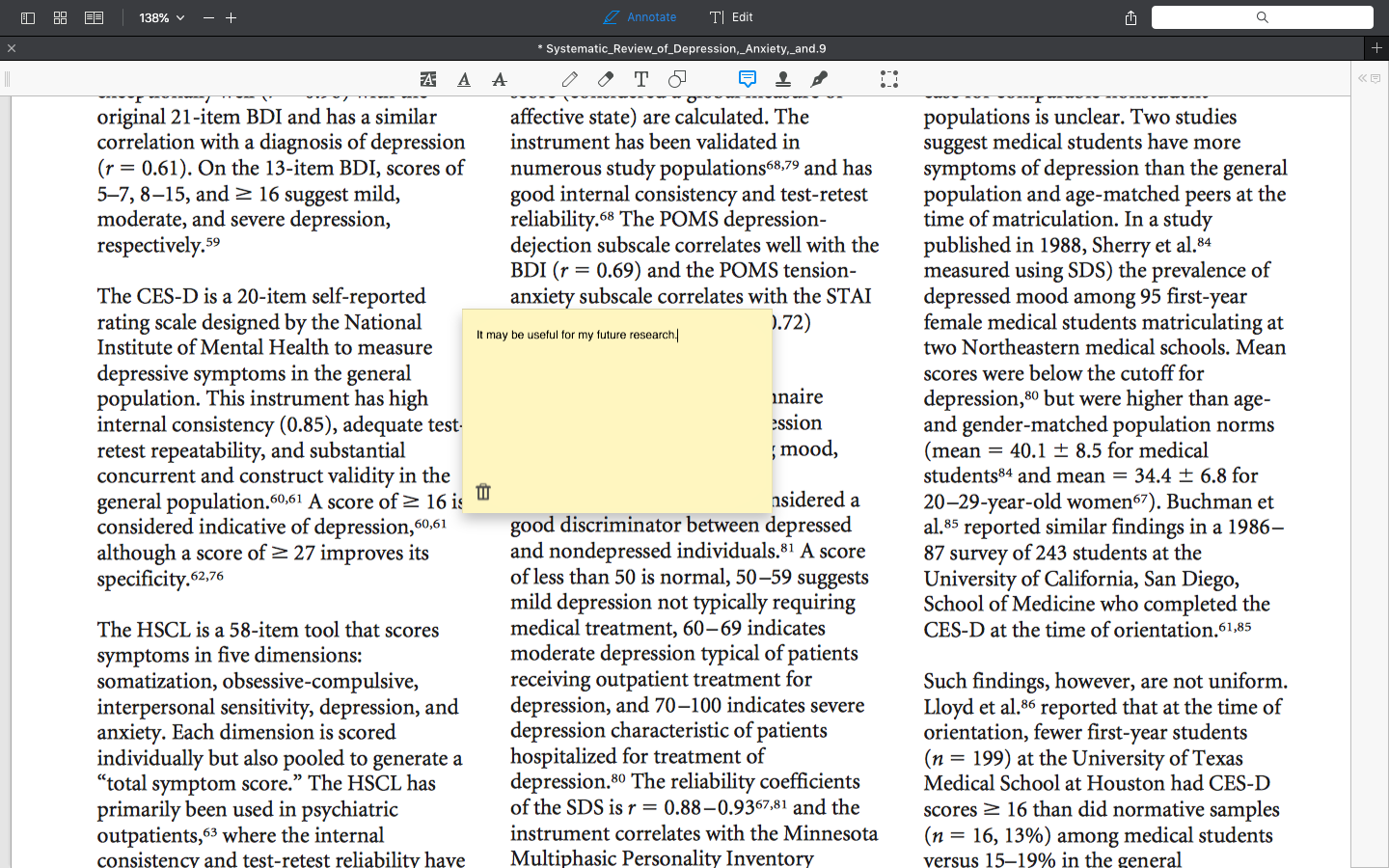The width and height of the screenshot is (1389, 868).
Task: Select the Eraser tool
Action: click(606, 79)
